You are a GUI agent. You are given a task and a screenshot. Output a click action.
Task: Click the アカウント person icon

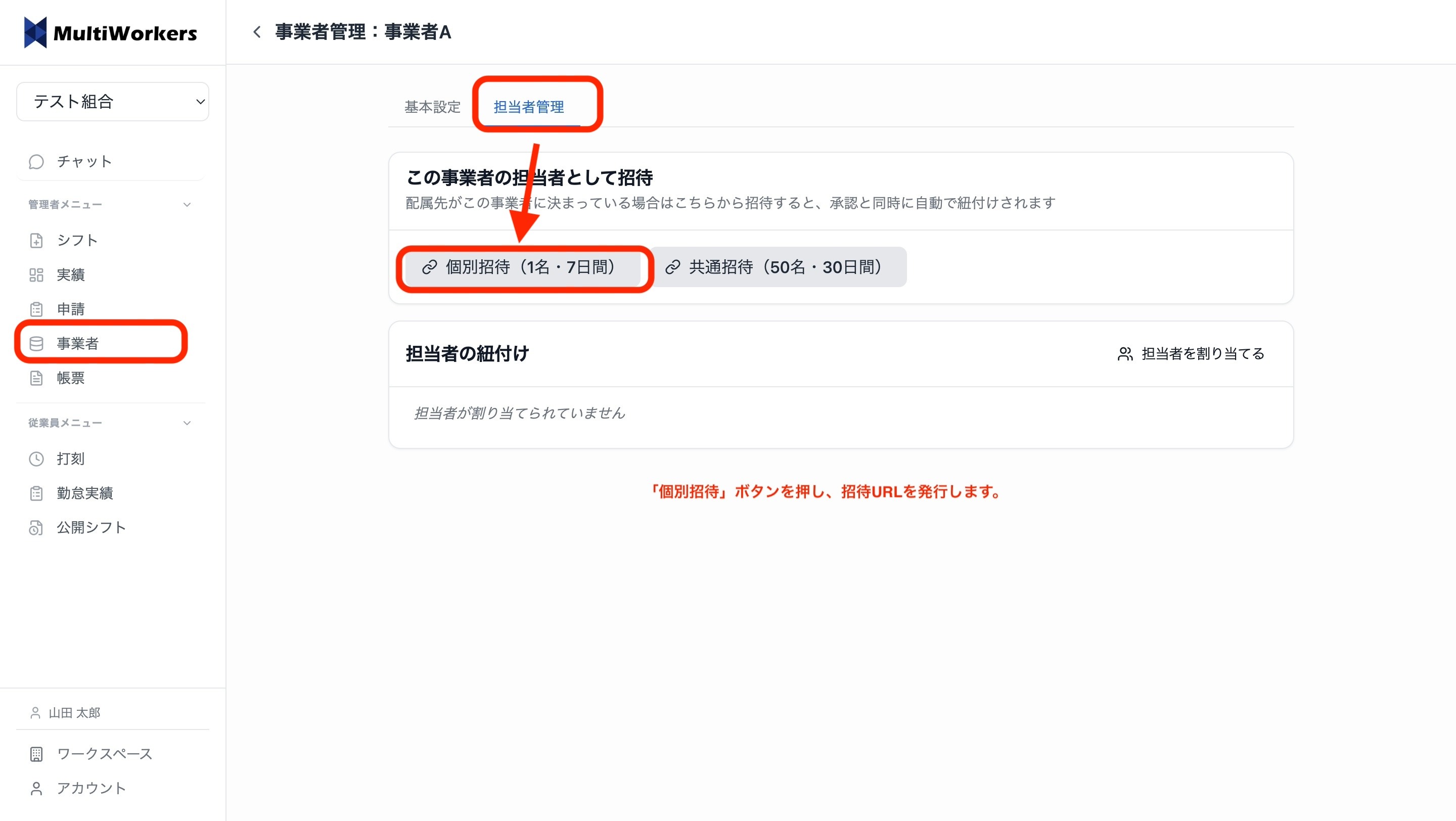click(36, 788)
